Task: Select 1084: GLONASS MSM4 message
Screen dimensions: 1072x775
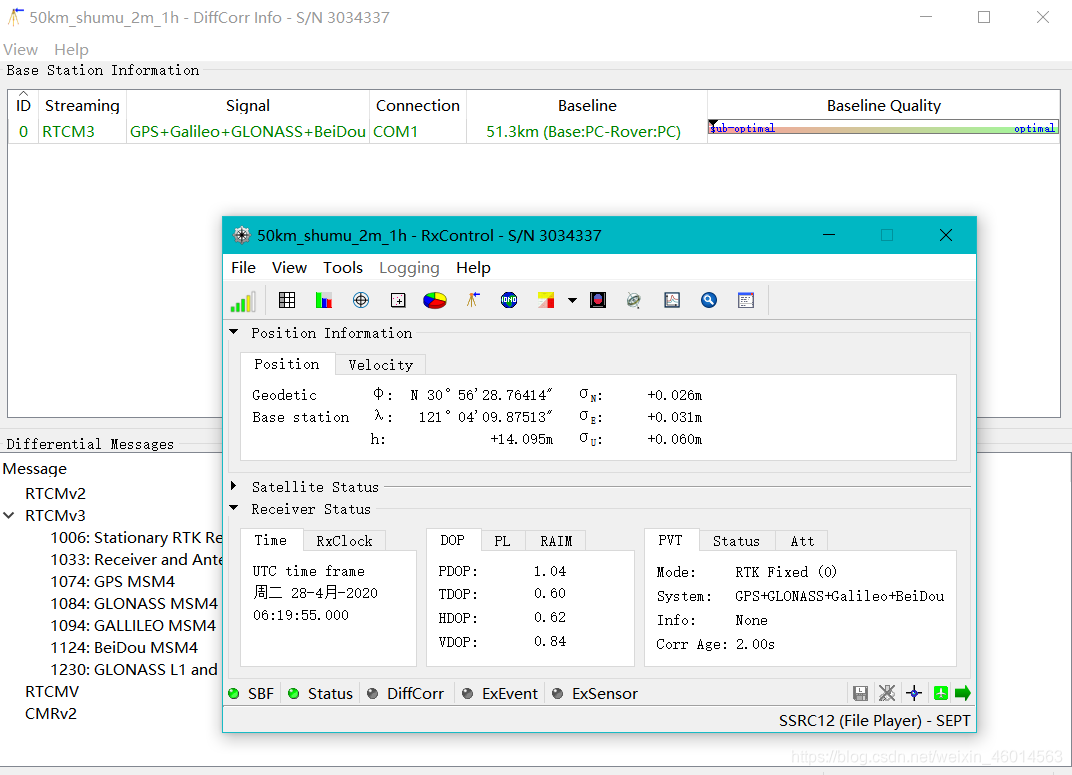Action: [x=134, y=603]
